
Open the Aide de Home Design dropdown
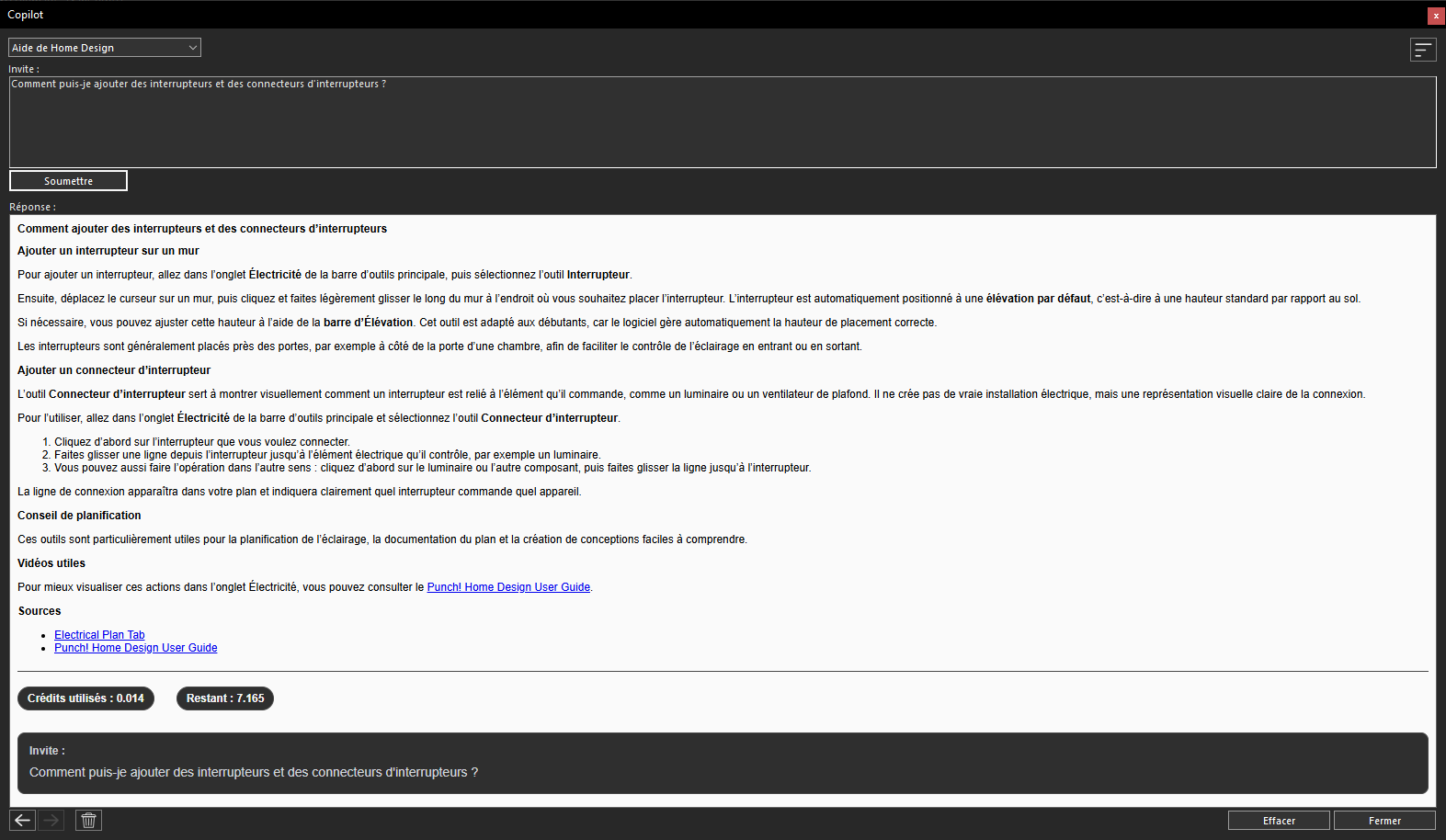tap(105, 48)
